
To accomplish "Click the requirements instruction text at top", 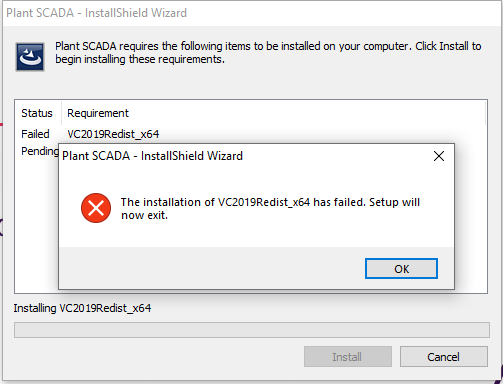I will click(x=268, y=52).
